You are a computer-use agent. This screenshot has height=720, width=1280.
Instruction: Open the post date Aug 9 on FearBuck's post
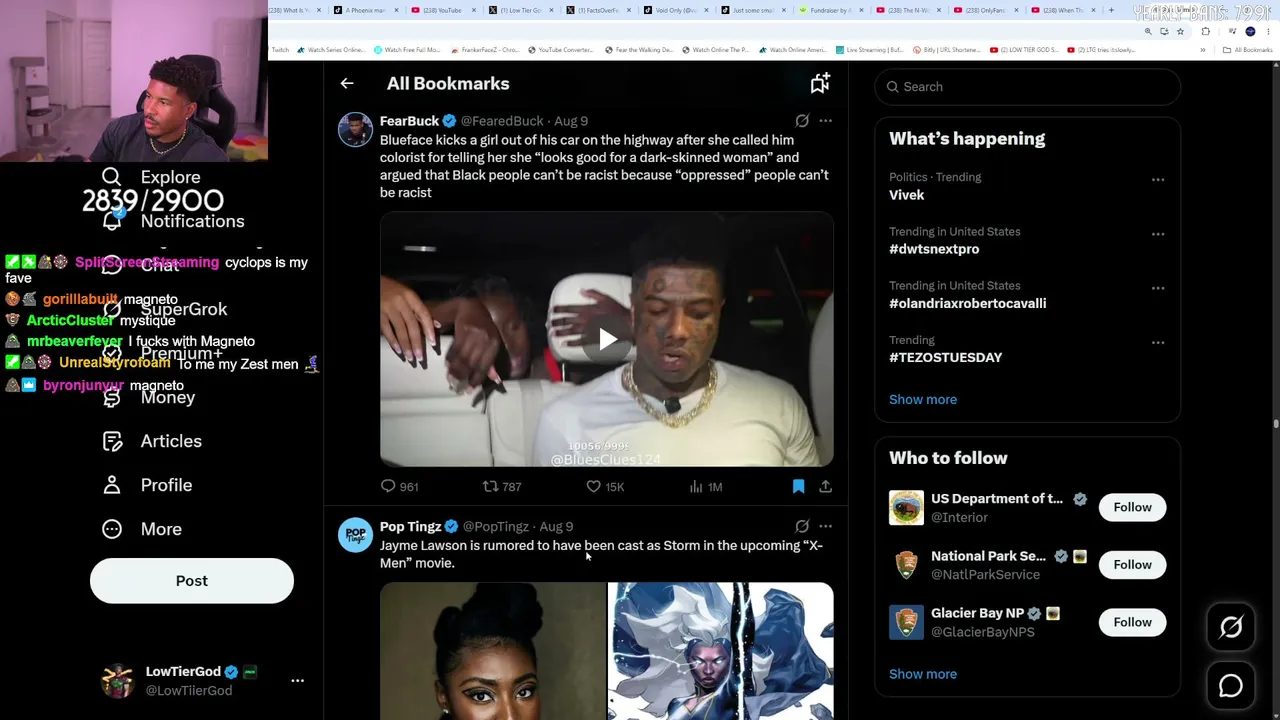pos(571,121)
